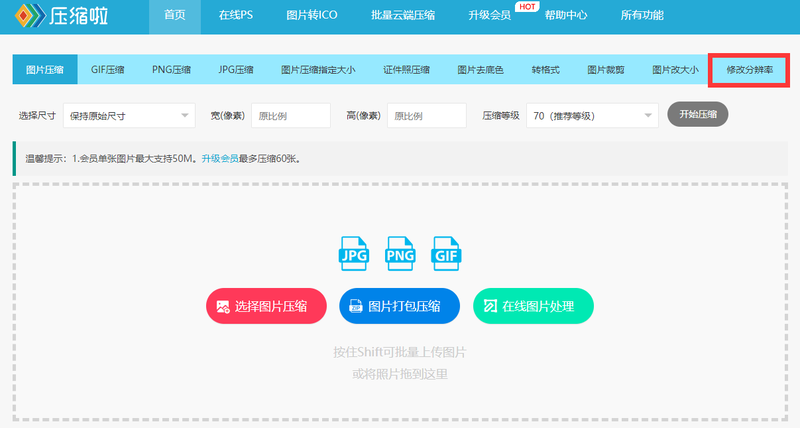Click the 图片打包压缩 button
The image size is (800, 428).
(x=399, y=306)
